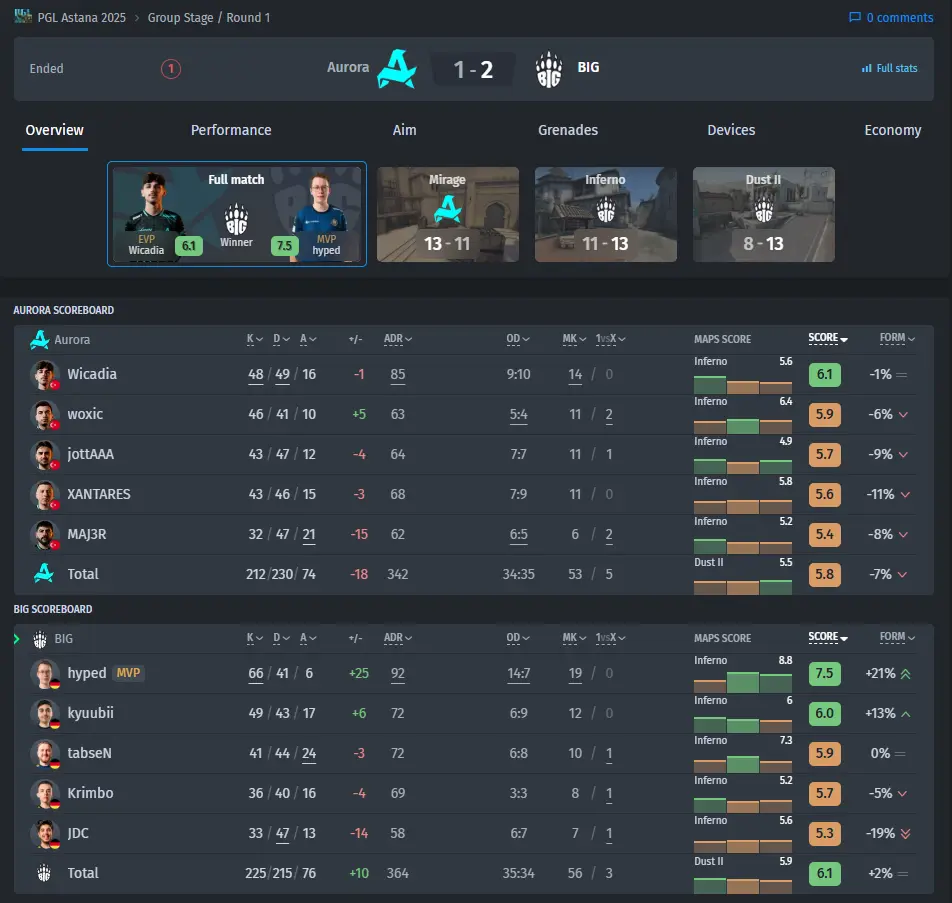Image resolution: width=952 pixels, height=903 pixels.
Task: Sort BIG scoreboard by SCORE column
Action: [828, 636]
